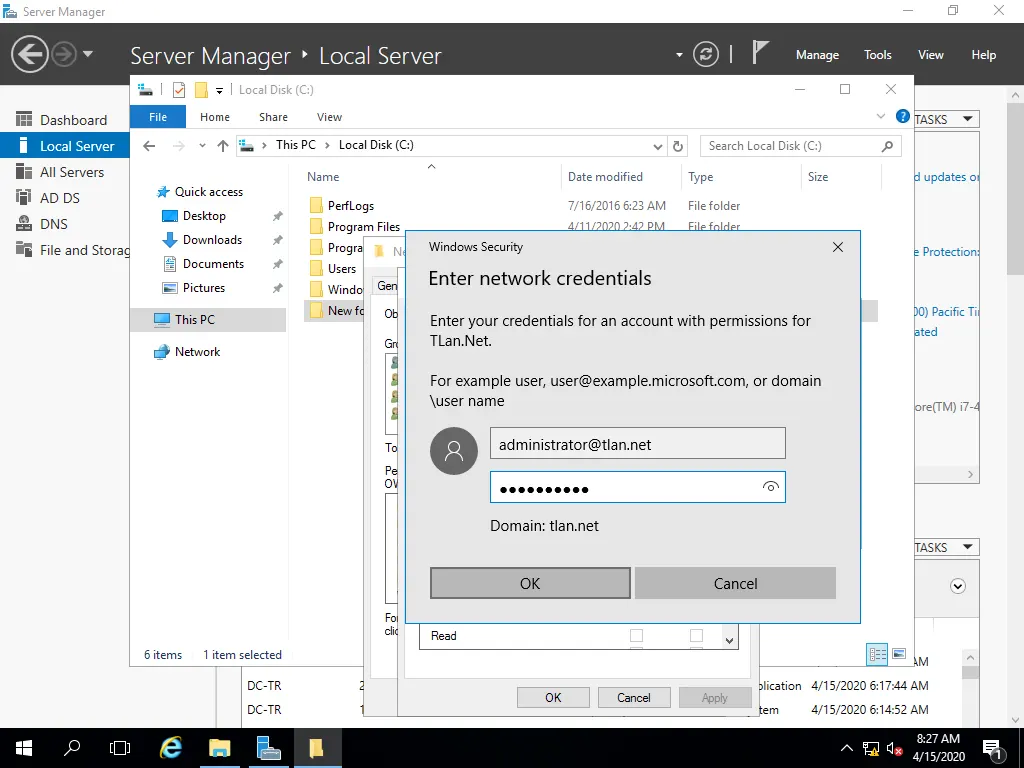Reveal password with the eye icon
The image size is (1024, 768).
click(771, 487)
